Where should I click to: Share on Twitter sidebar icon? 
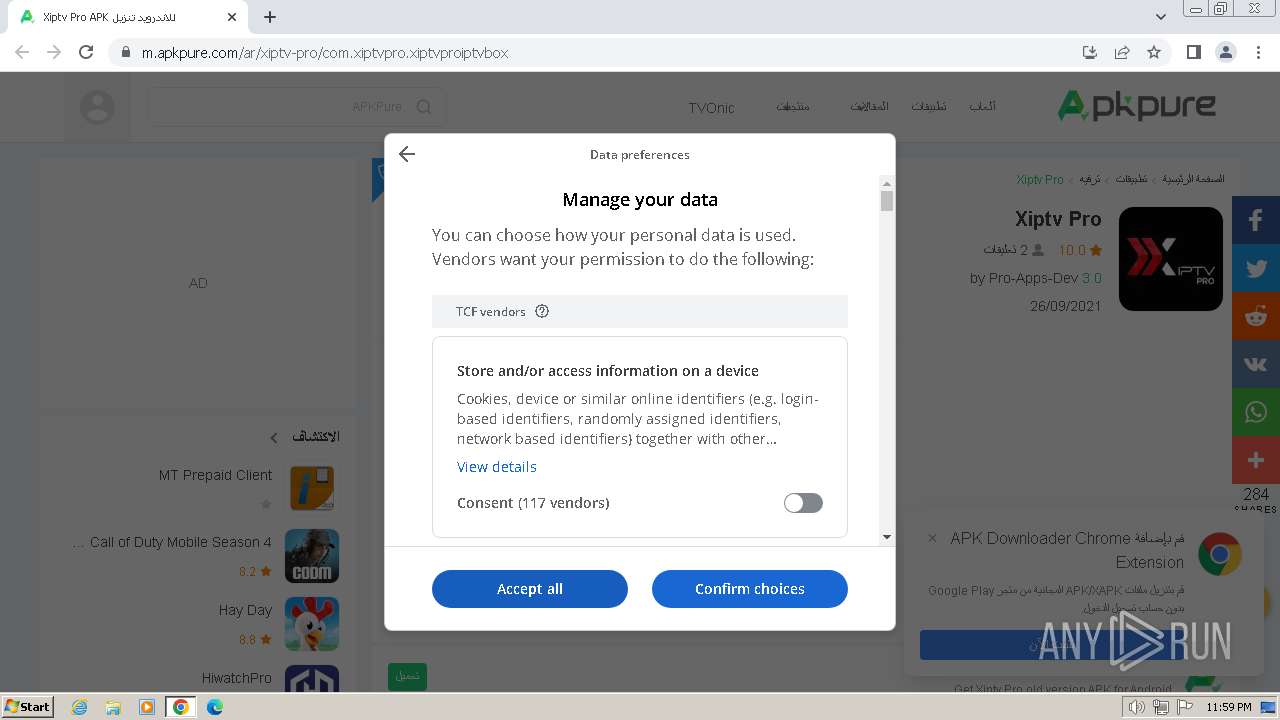(1256, 269)
